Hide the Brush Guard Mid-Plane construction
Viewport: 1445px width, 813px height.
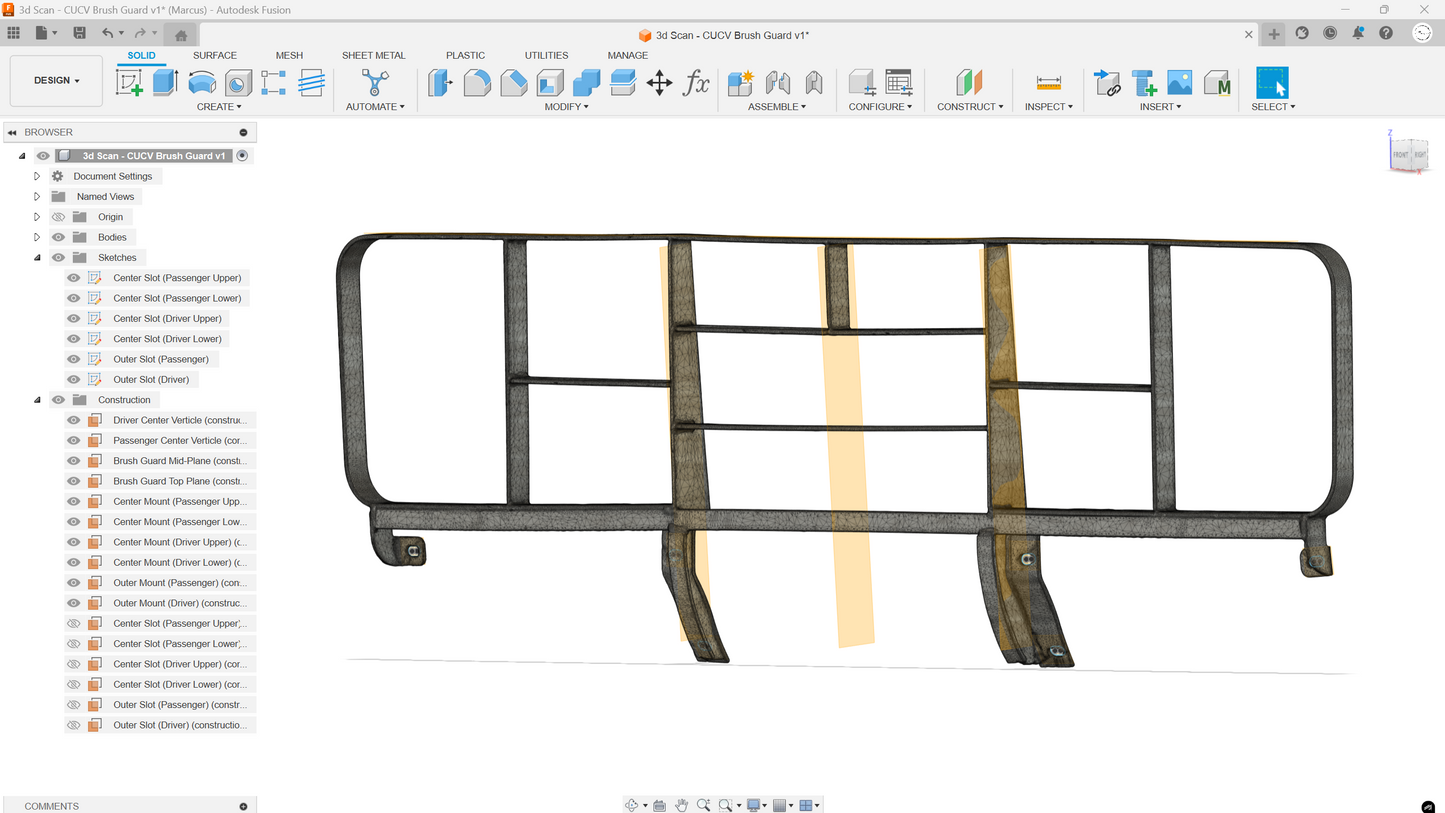point(74,461)
